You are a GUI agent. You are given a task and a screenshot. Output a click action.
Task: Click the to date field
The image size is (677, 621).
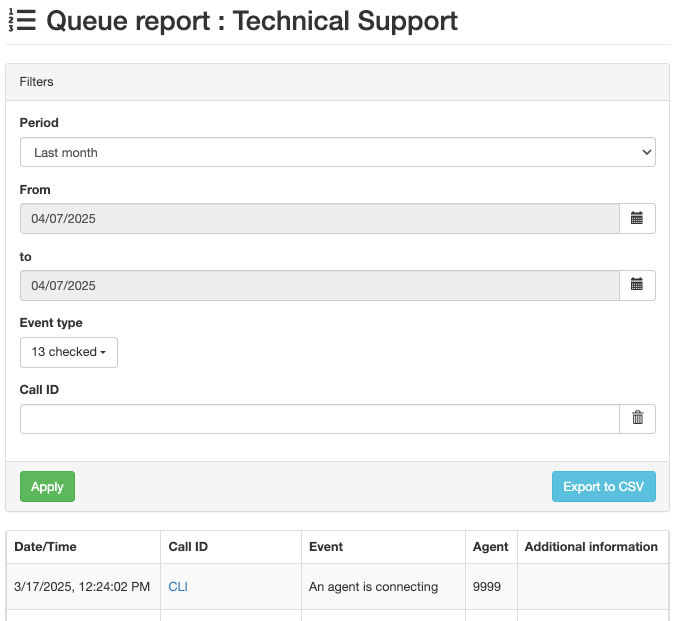click(x=319, y=285)
